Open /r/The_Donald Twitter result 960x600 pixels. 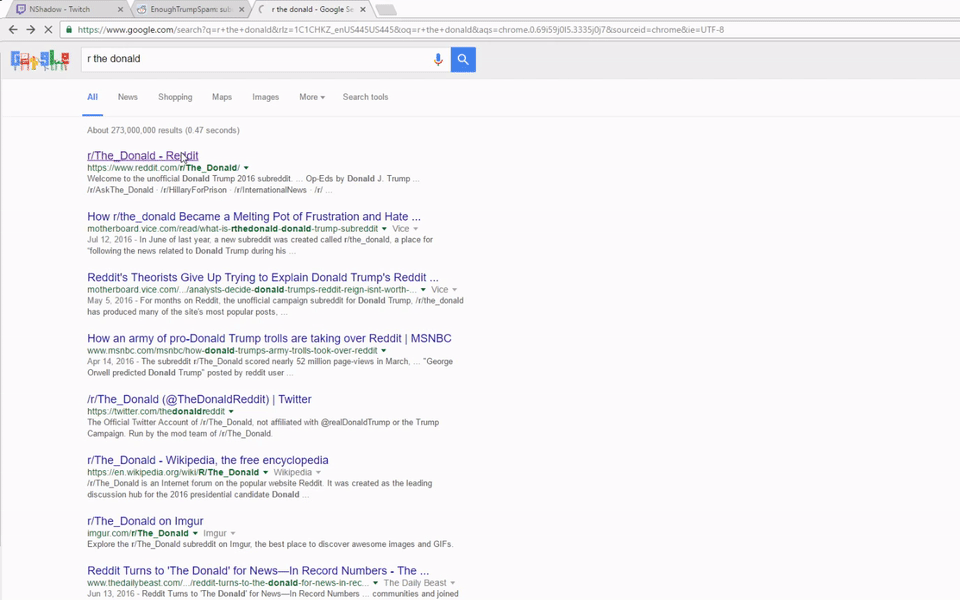tap(200, 399)
